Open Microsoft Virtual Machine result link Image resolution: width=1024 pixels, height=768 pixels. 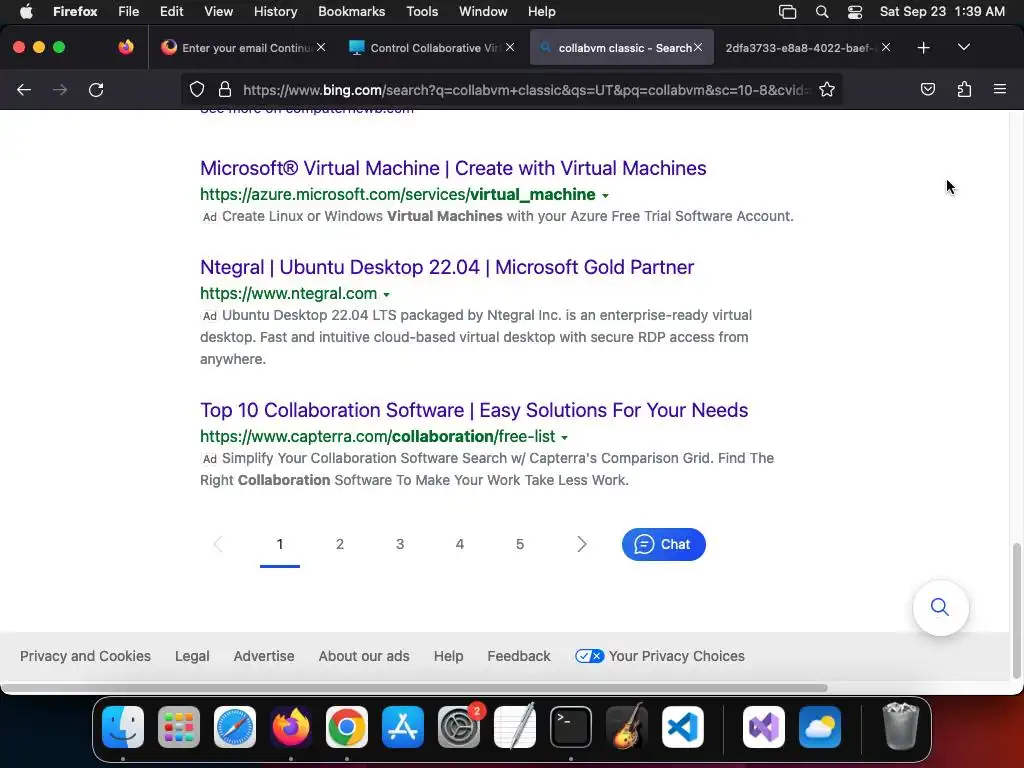pos(453,168)
